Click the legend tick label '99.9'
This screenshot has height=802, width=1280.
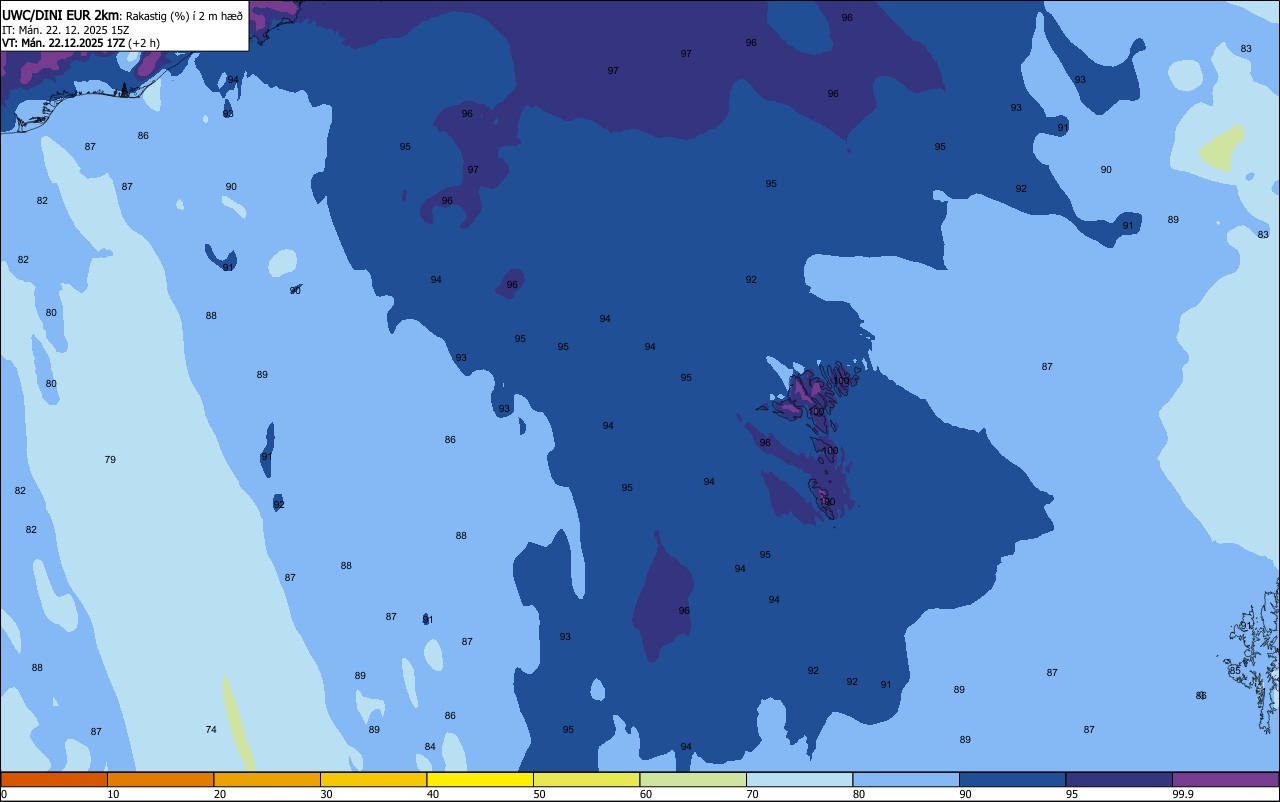(x=1183, y=794)
